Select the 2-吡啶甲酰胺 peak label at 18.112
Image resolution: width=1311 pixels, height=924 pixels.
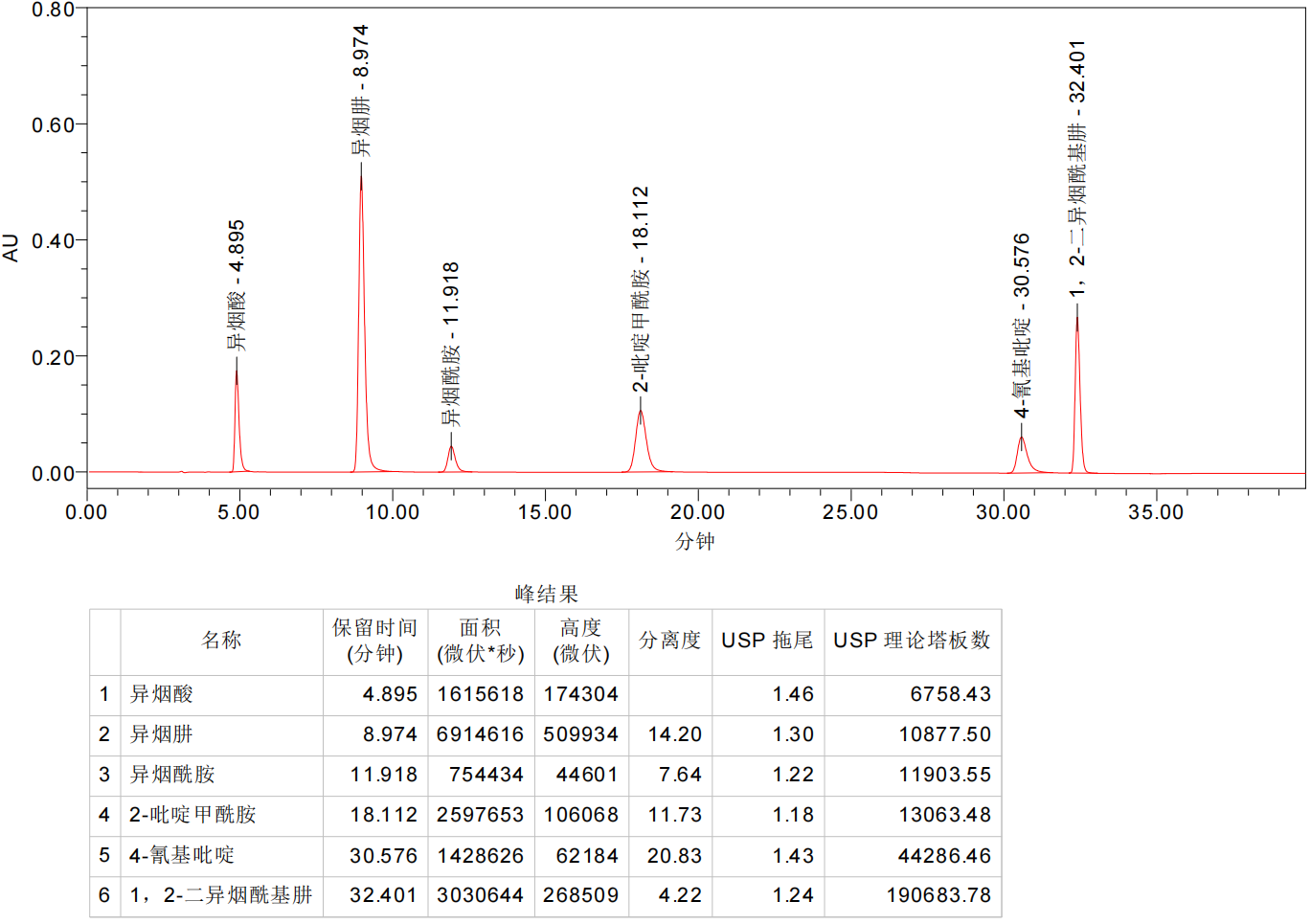[641, 289]
